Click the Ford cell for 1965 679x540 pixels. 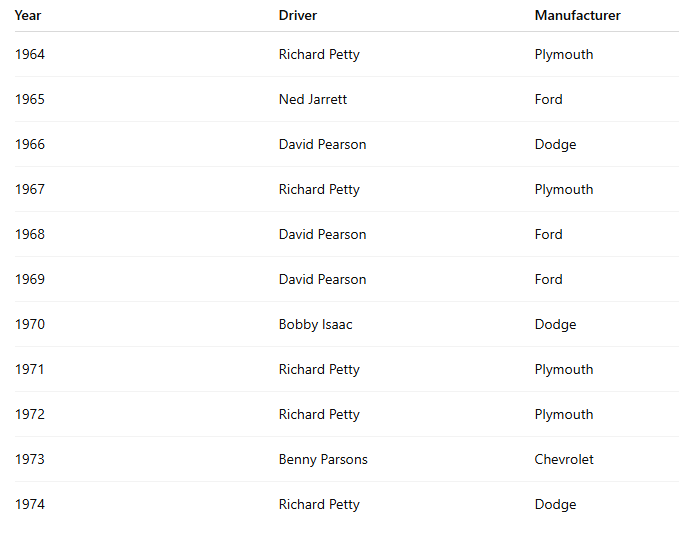click(549, 100)
